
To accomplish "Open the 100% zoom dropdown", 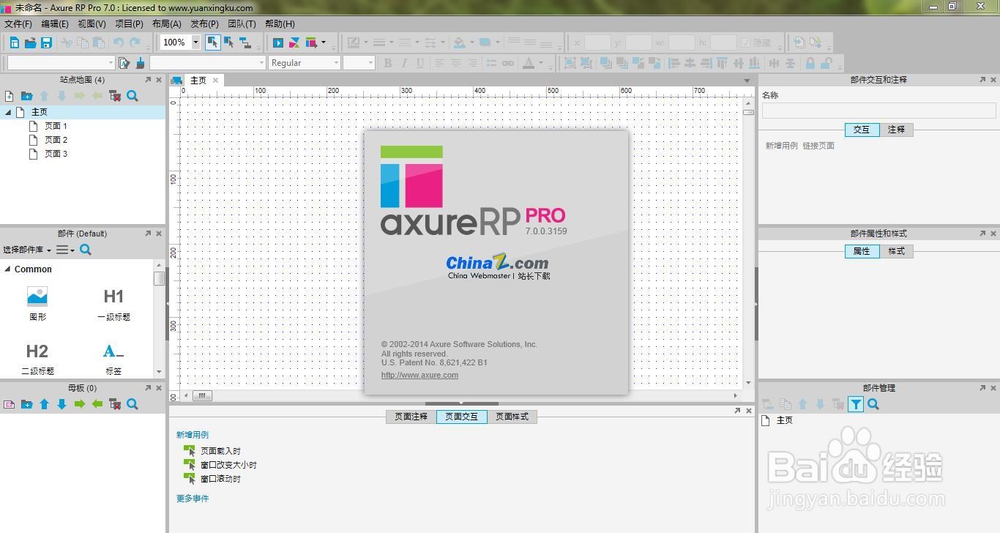I will pyautogui.click(x=195, y=43).
